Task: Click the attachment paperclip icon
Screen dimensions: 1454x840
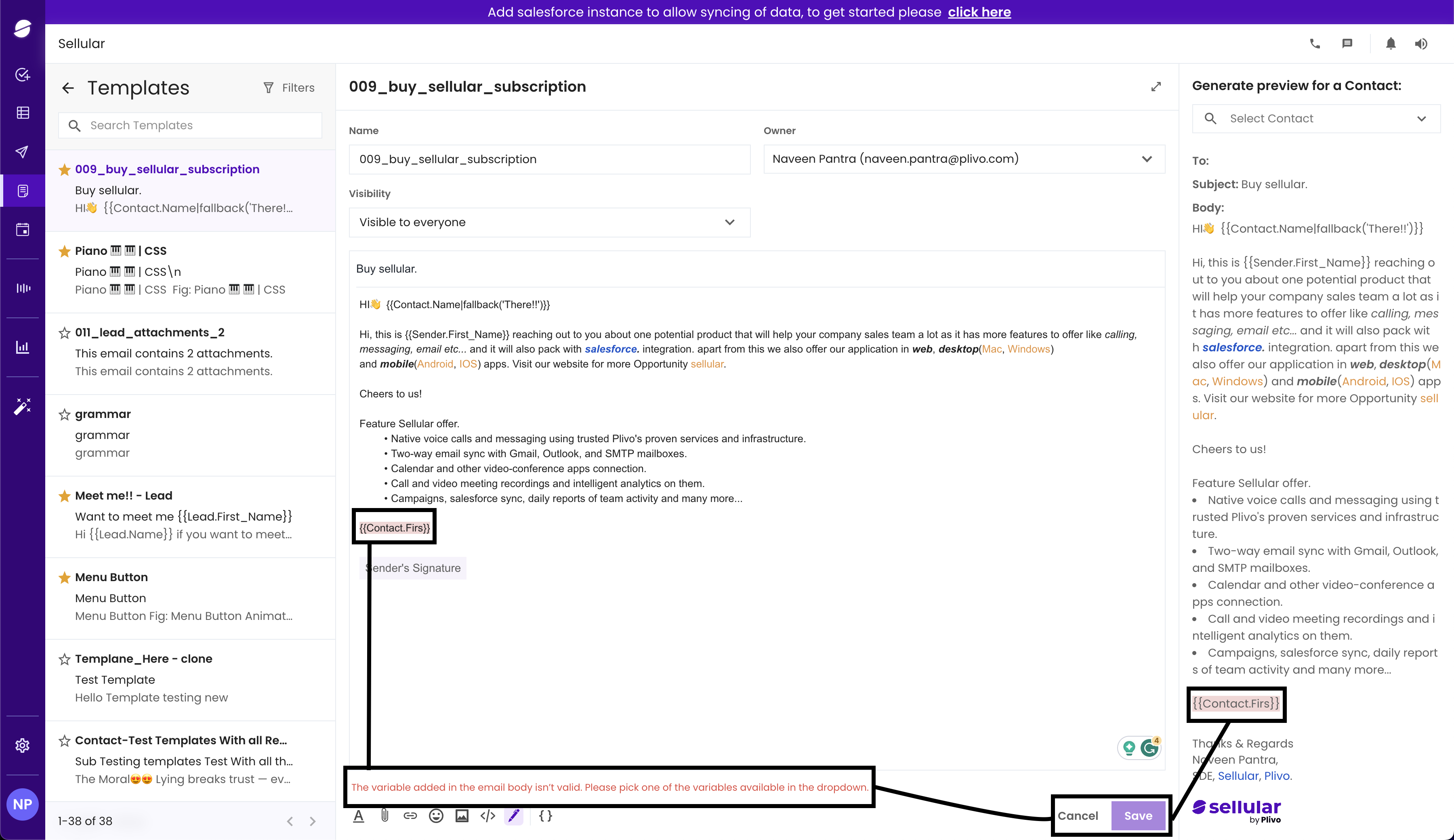Action: point(385,816)
